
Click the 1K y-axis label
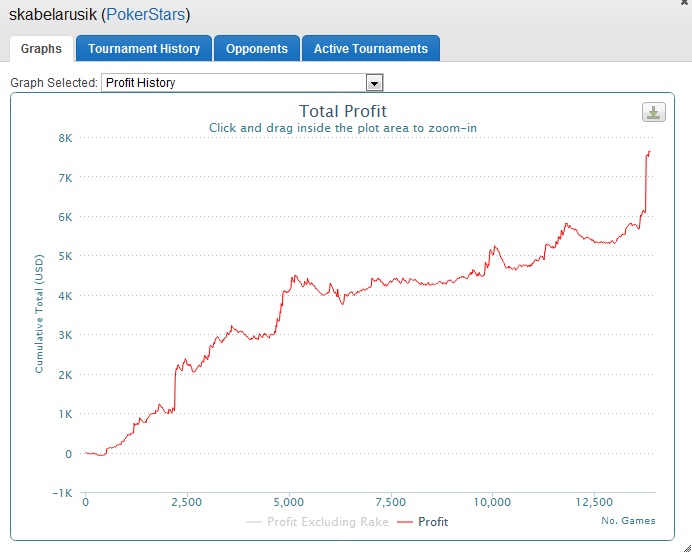(65, 414)
